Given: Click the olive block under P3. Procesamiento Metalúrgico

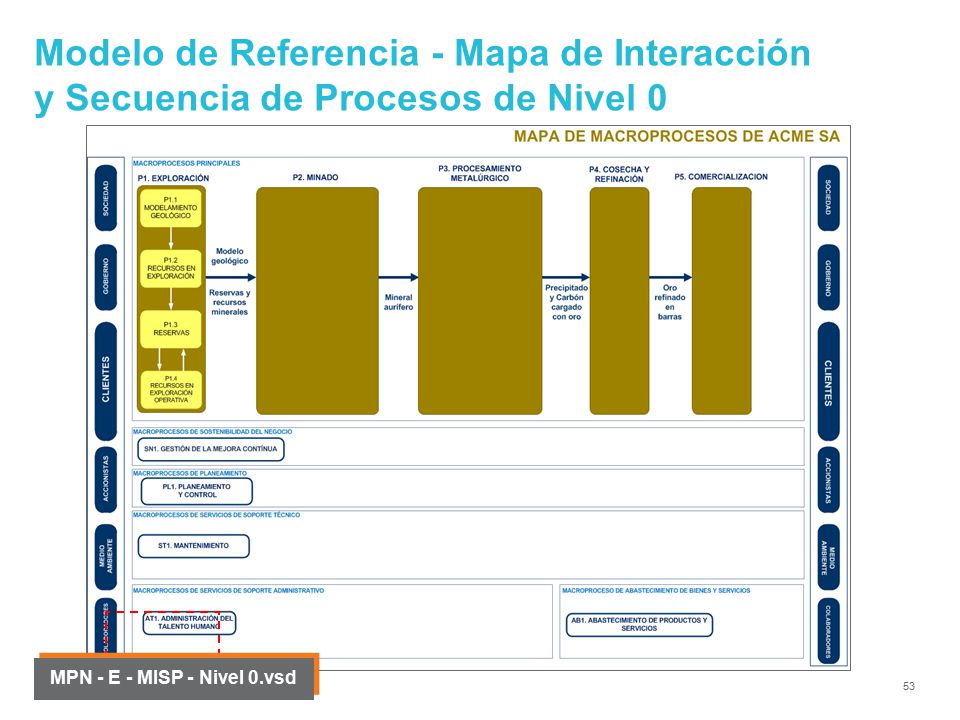Looking at the screenshot, I should [x=480, y=301].
